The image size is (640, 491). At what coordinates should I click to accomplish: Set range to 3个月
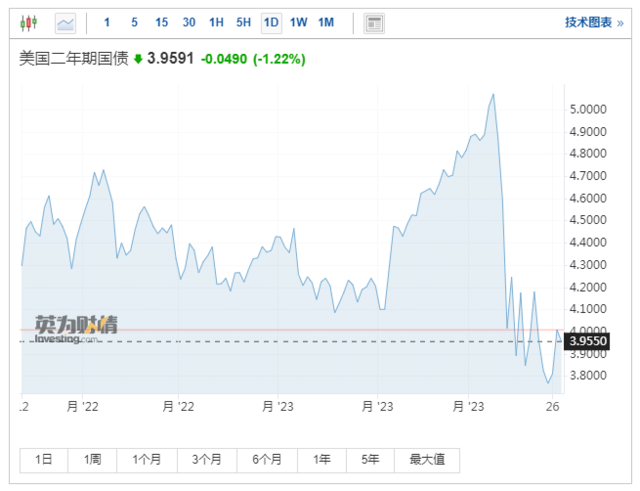point(207,460)
